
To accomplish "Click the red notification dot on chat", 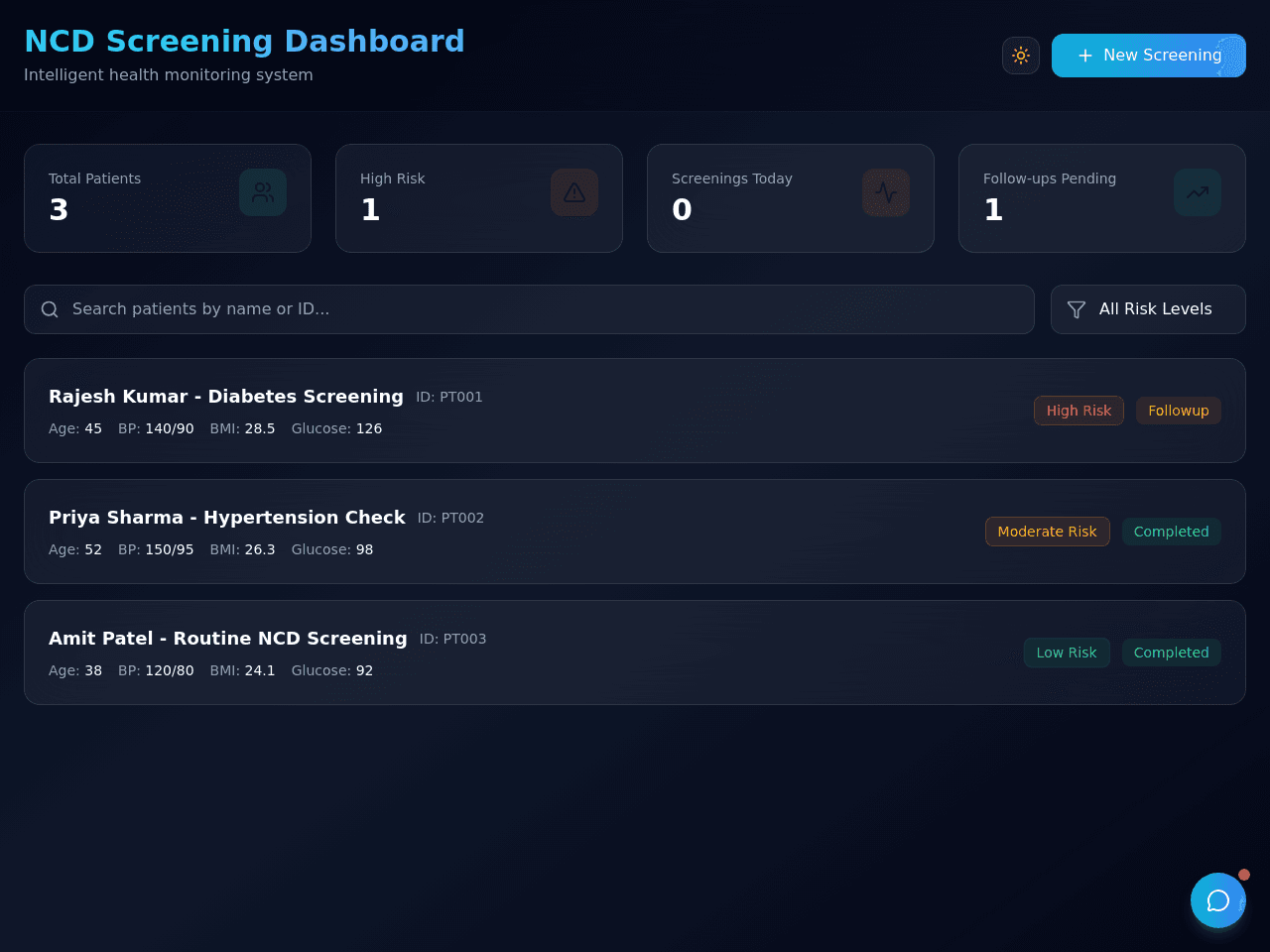I will tap(1244, 875).
